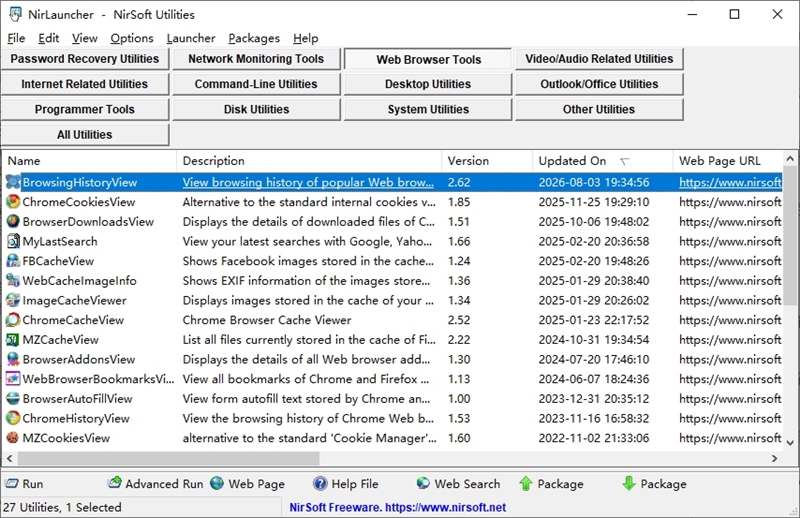Viewport: 800px width, 518px height.
Task: Click the WebBrowserBookmarksView icon
Action: (13, 379)
